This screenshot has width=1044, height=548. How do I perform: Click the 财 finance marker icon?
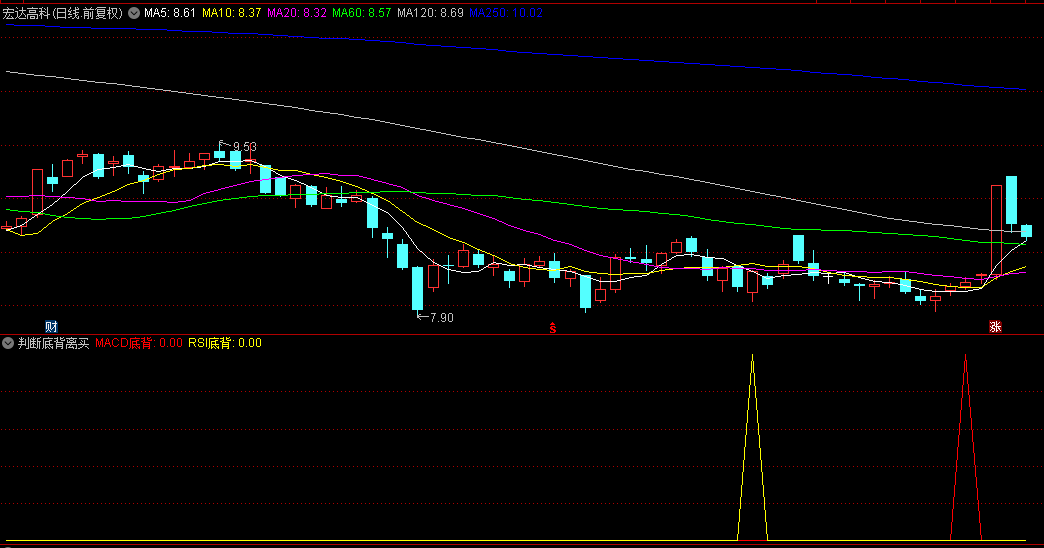(x=51, y=326)
